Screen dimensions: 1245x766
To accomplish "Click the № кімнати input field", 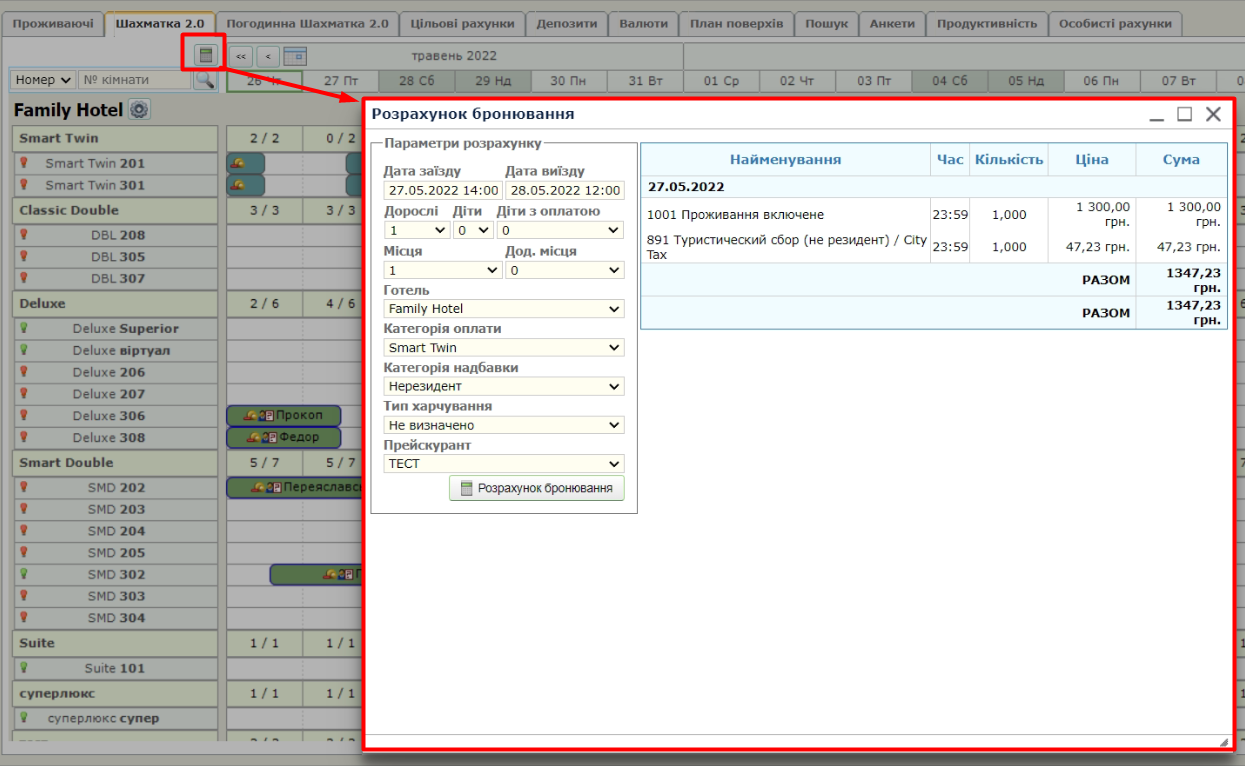I will tap(135, 80).
